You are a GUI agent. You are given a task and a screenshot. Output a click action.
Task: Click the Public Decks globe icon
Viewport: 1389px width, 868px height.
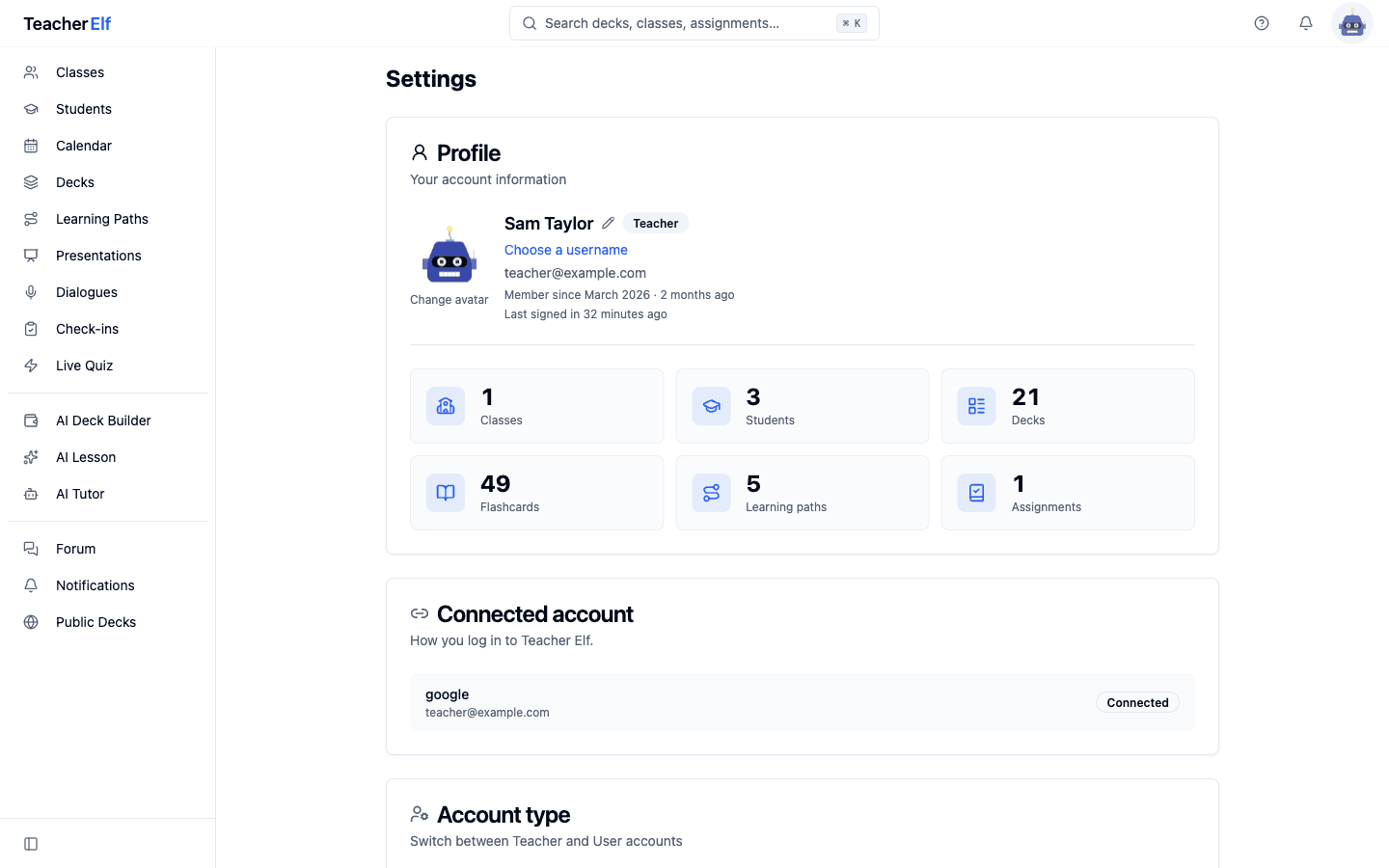[31, 622]
